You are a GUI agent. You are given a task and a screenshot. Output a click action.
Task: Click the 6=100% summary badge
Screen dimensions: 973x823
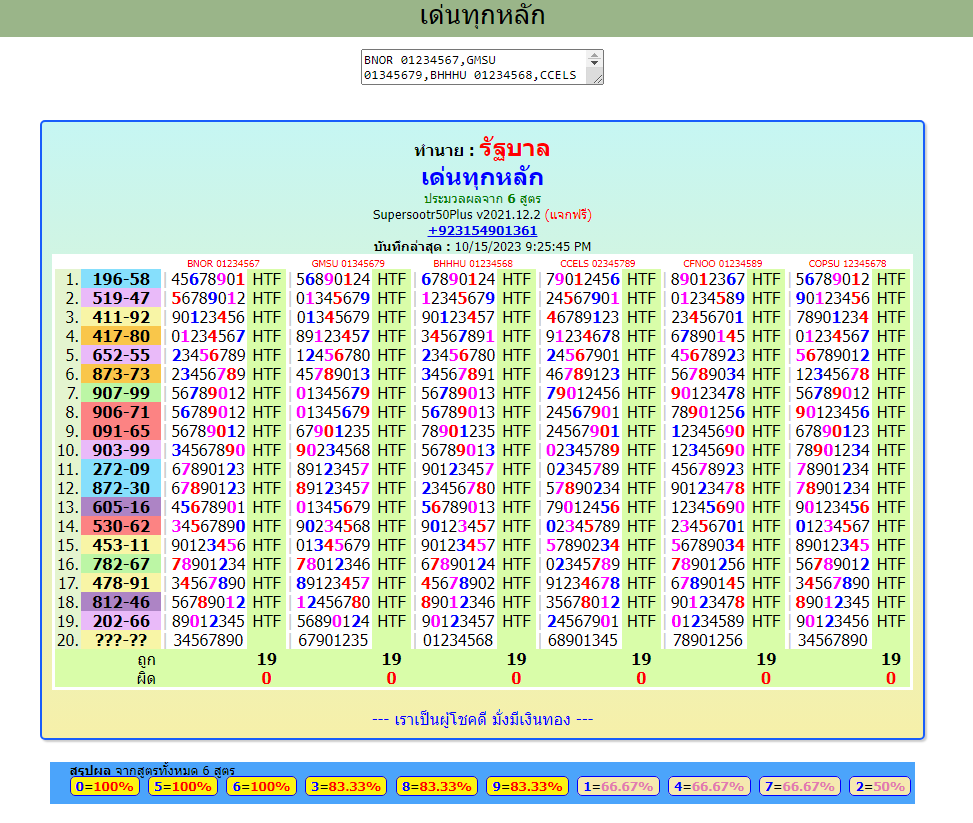point(261,786)
